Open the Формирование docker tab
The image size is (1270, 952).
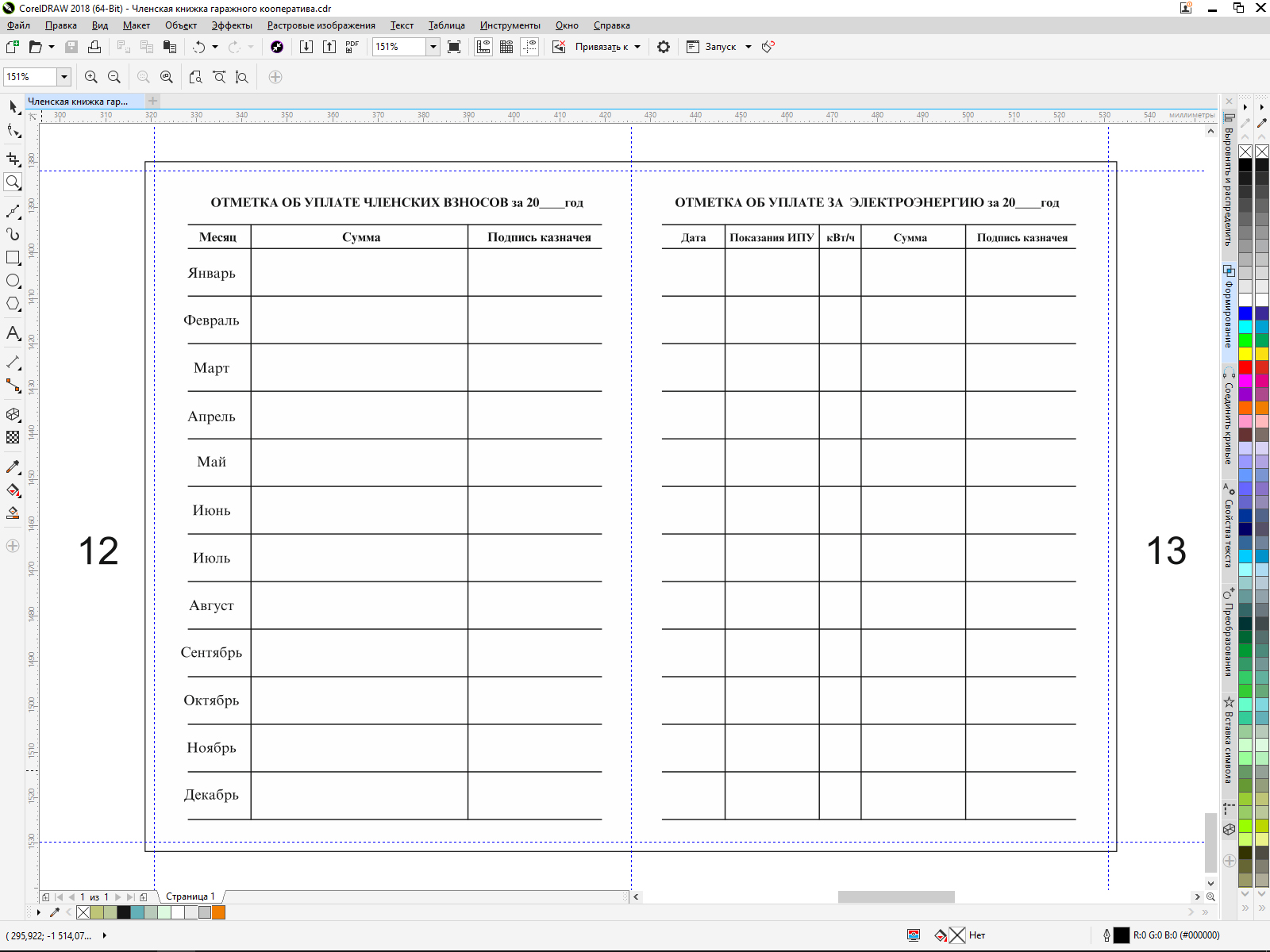pyautogui.click(x=1229, y=309)
